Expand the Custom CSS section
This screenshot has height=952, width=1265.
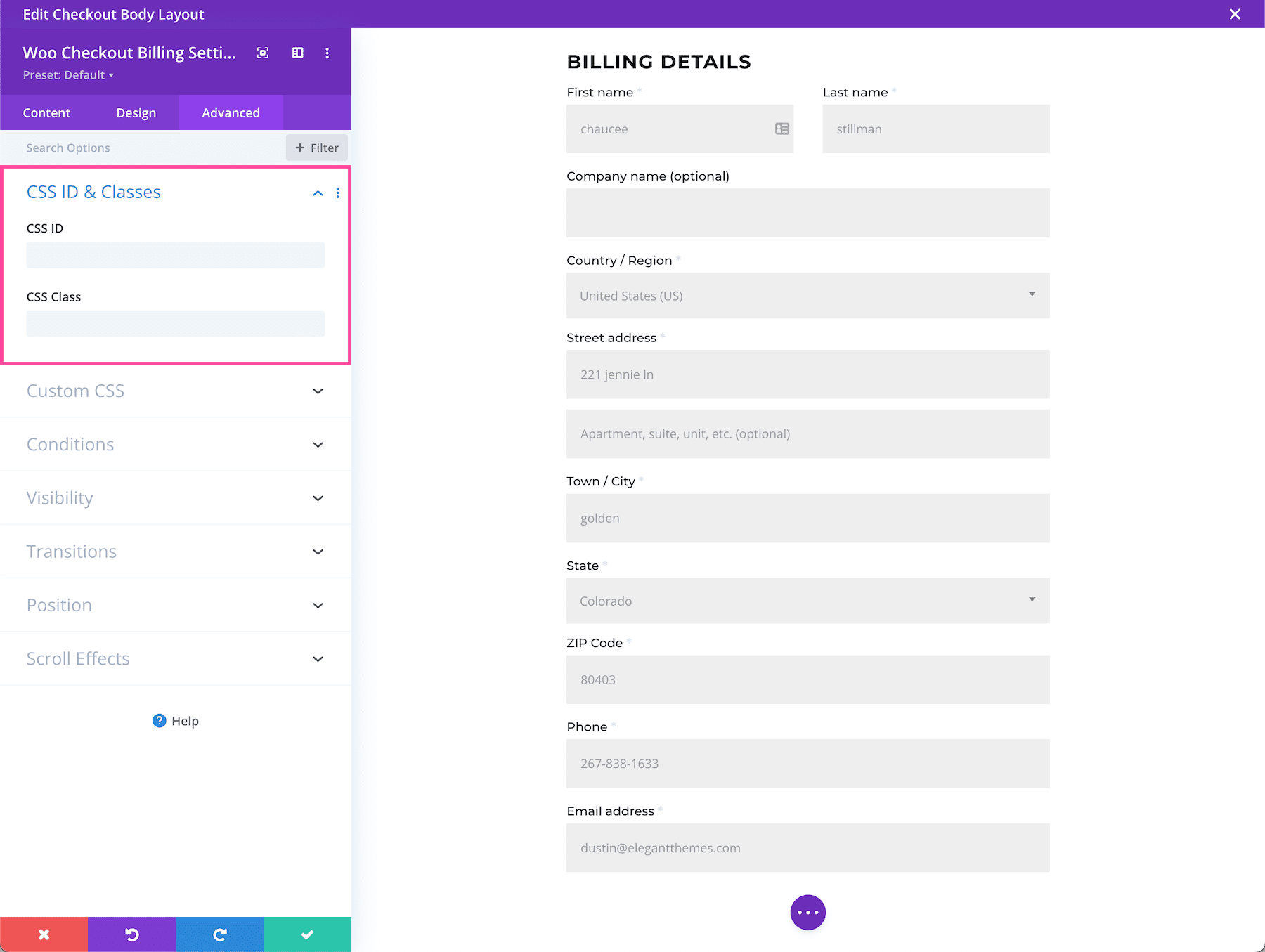point(318,391)
